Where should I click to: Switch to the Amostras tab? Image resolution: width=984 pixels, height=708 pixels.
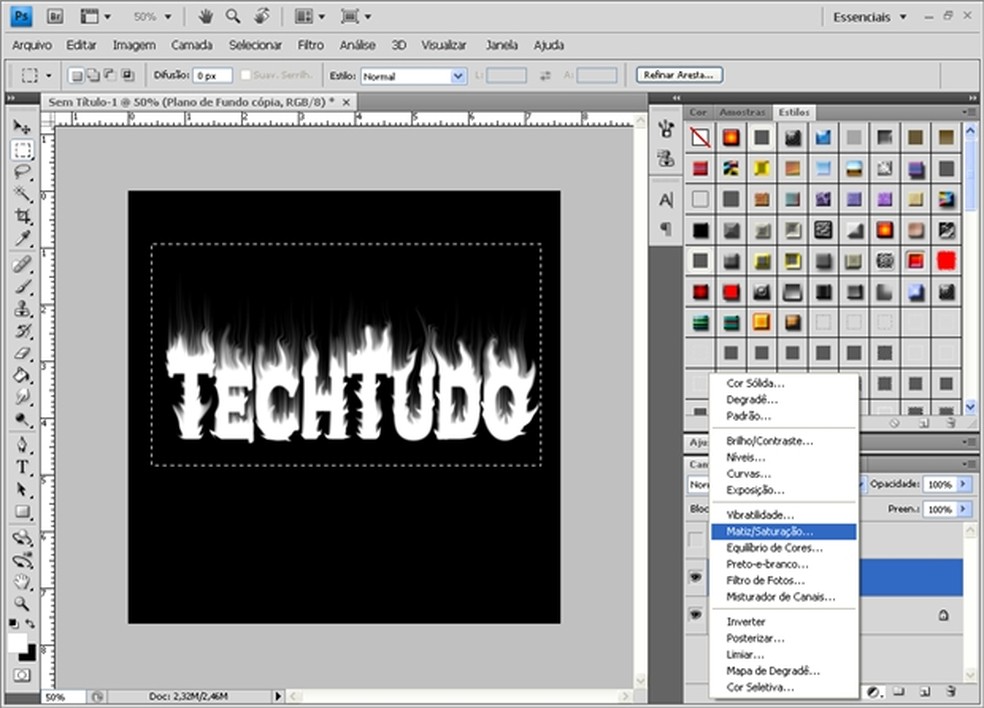tap(743, 112)
